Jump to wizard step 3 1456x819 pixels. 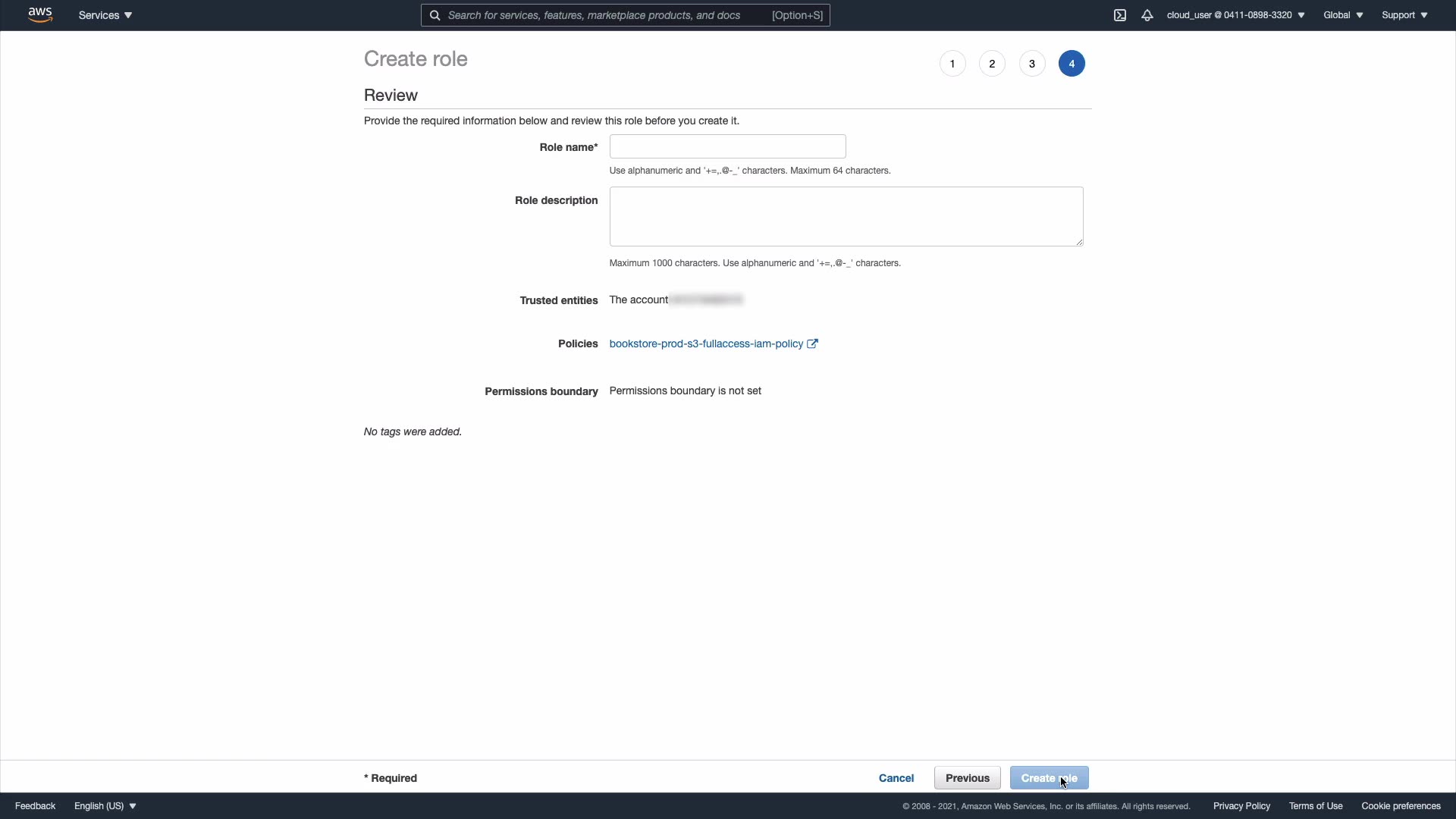1032,64
